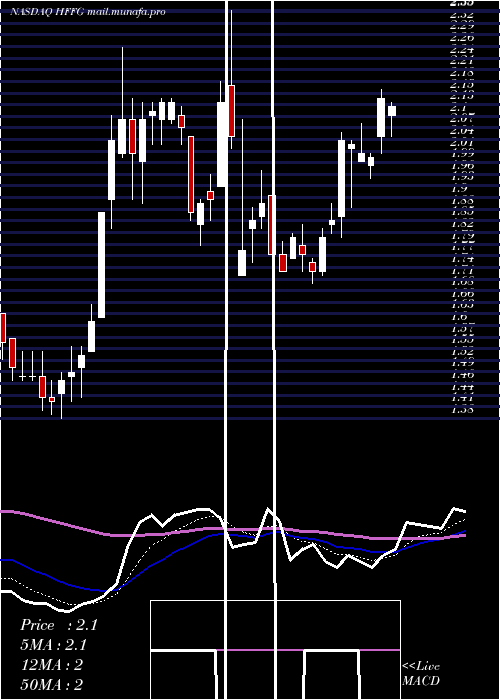Click the 2.04 price axis label

pos(462,131)
